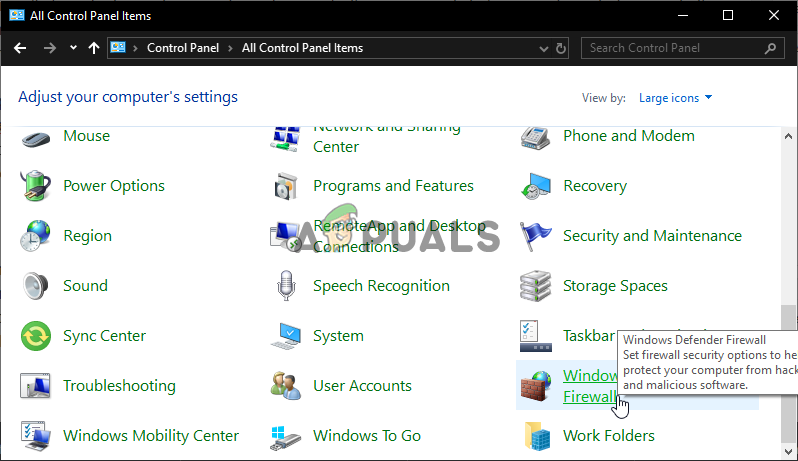Select Control Panel in the breadcrumb
Screen dimensions: 798x461
[x=182, y=48]
